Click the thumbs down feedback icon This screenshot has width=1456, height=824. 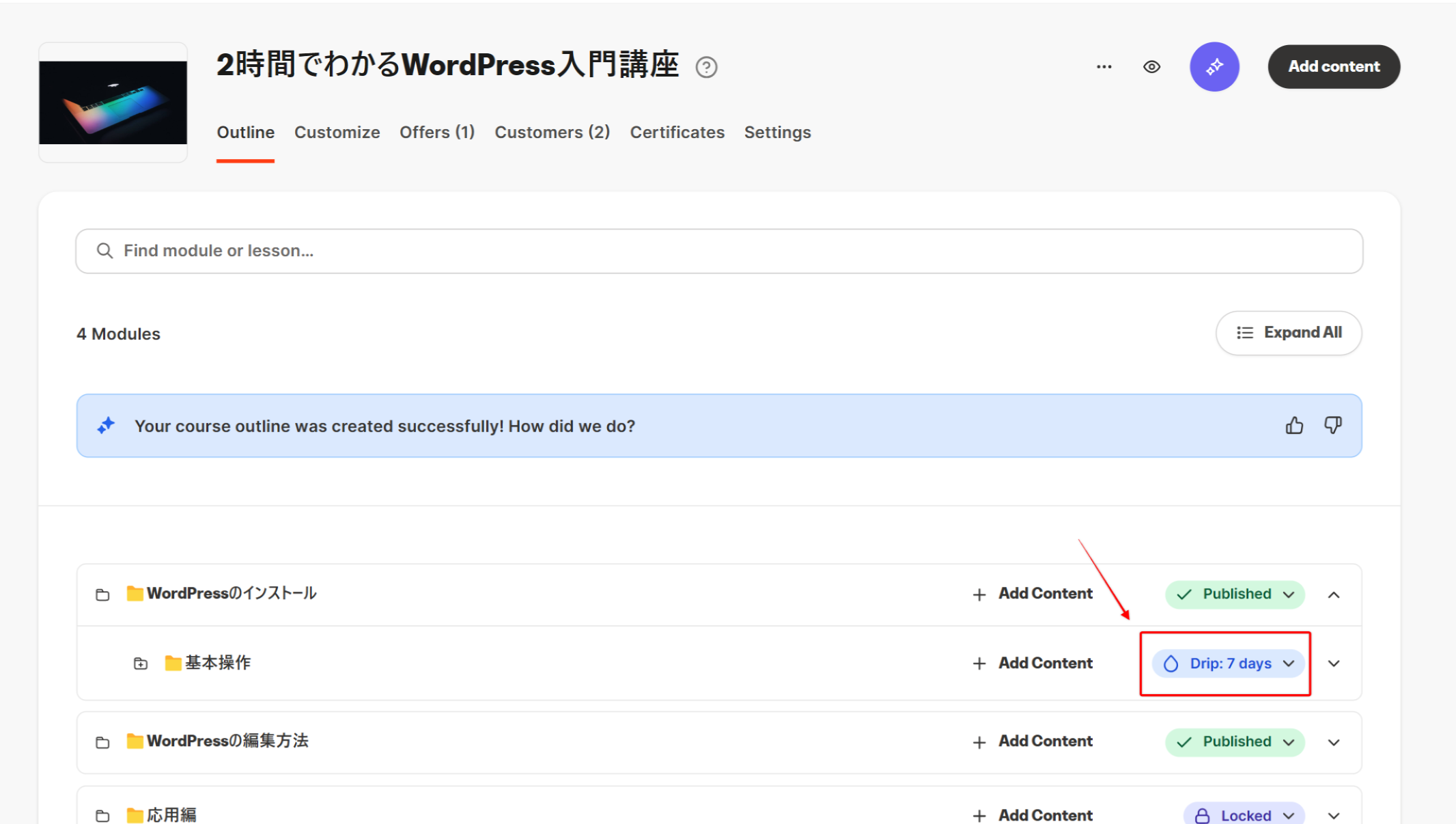1332,426
